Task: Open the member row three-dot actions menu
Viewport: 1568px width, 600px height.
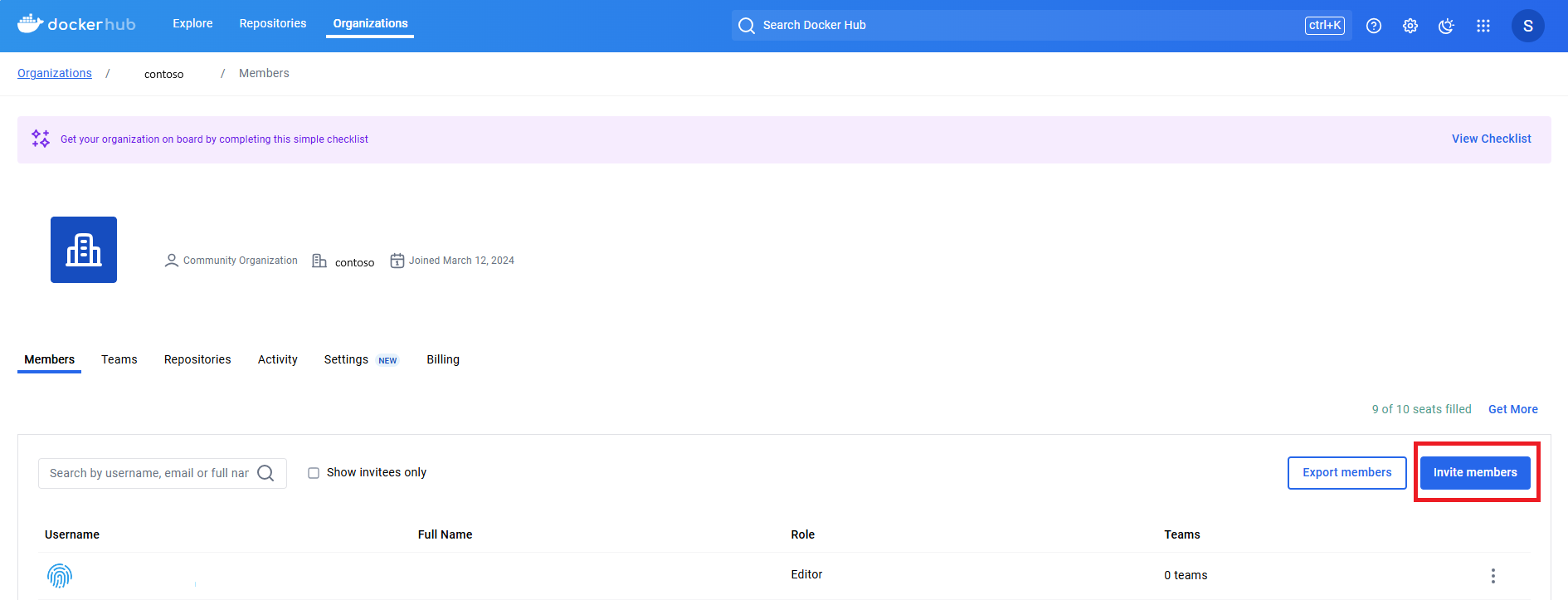Action: 1493,576
